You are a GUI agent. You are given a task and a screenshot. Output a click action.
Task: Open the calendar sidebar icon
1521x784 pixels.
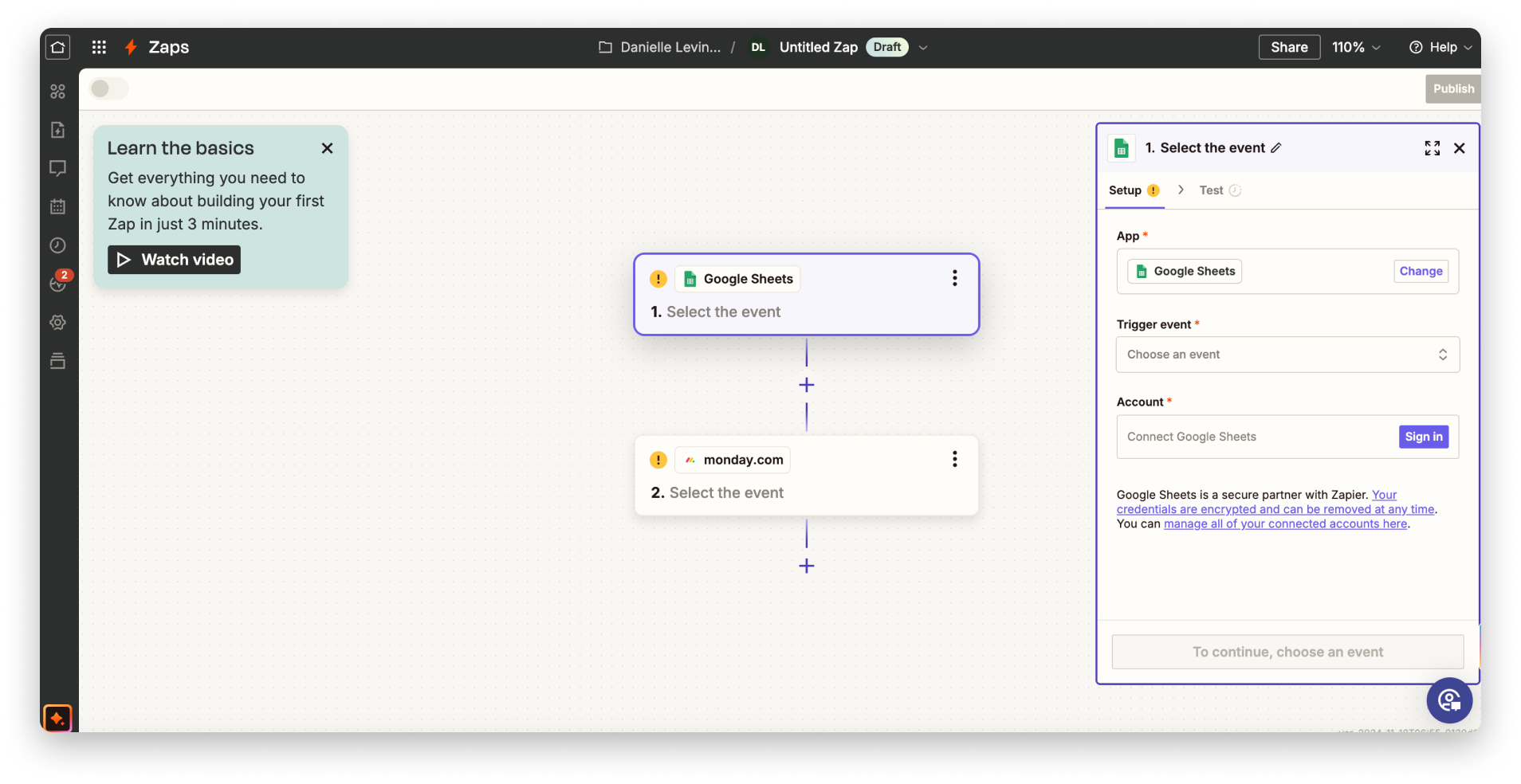pyautogui.click(x=58, y=206)
